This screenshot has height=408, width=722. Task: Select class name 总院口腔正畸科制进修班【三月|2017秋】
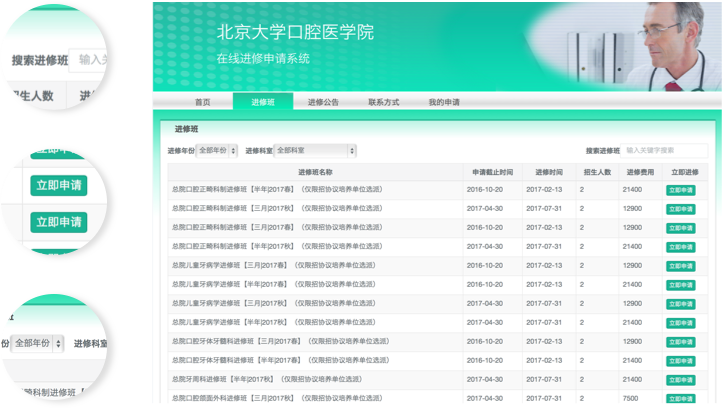pyautogui.click(x=277, y=208)
